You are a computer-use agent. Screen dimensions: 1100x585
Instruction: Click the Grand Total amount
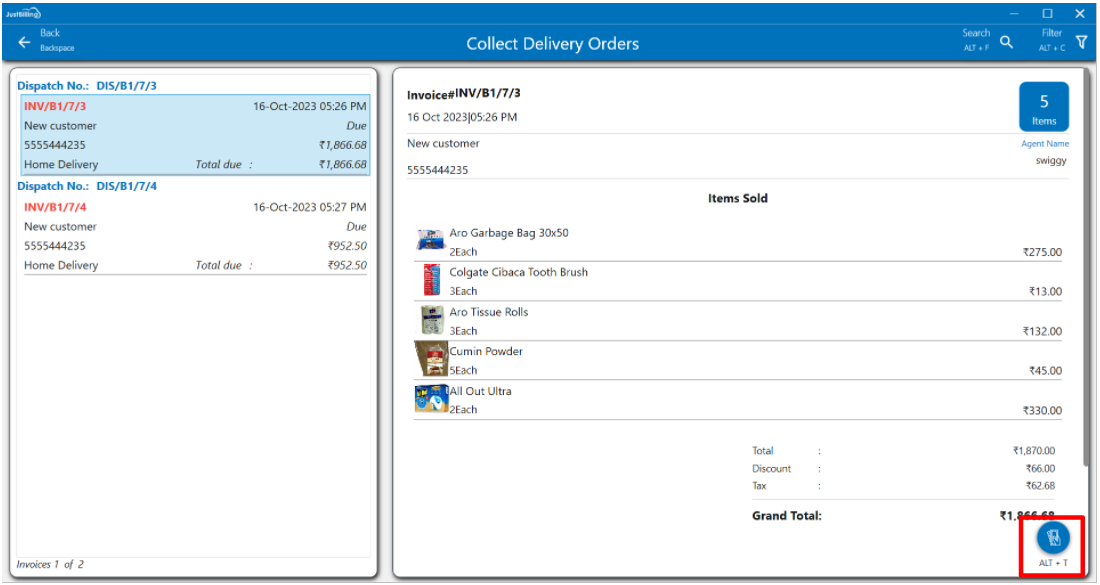pos(1025,516)
